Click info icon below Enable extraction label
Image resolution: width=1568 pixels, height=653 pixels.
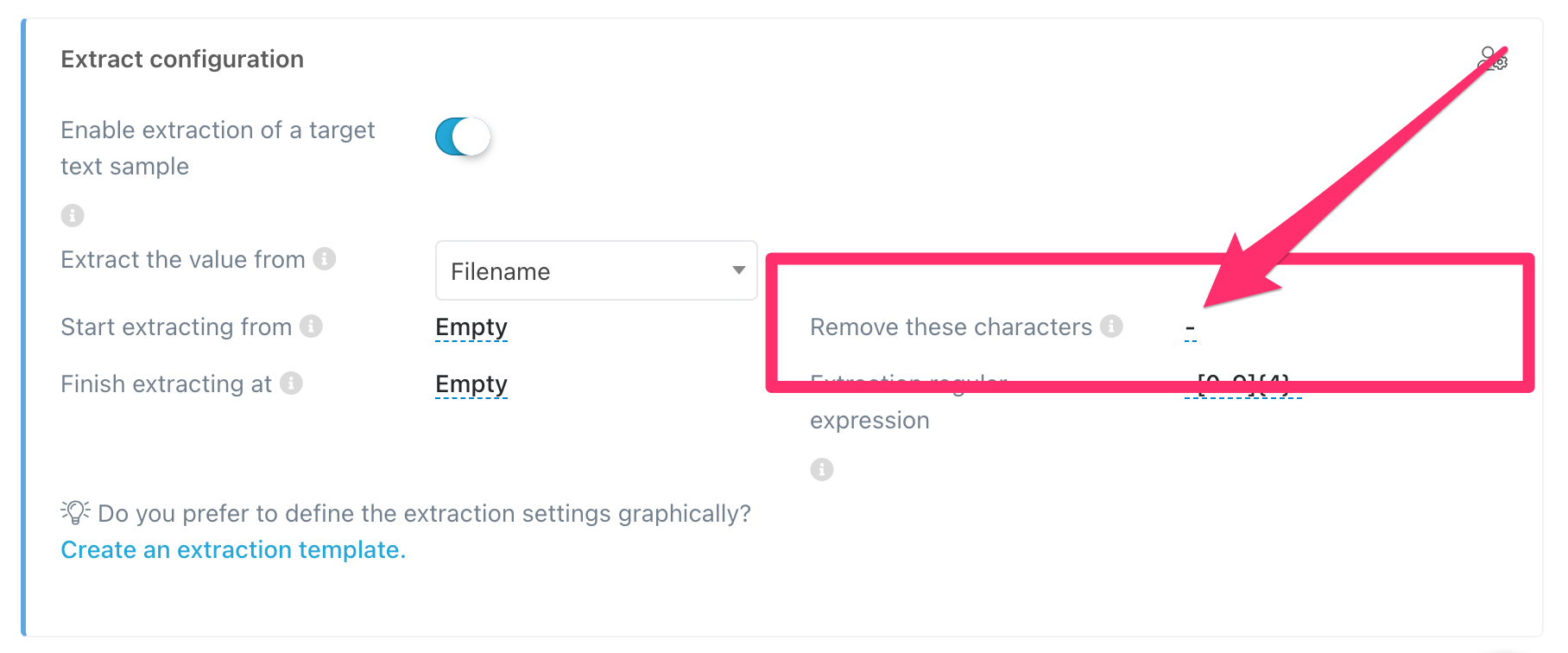73,215
